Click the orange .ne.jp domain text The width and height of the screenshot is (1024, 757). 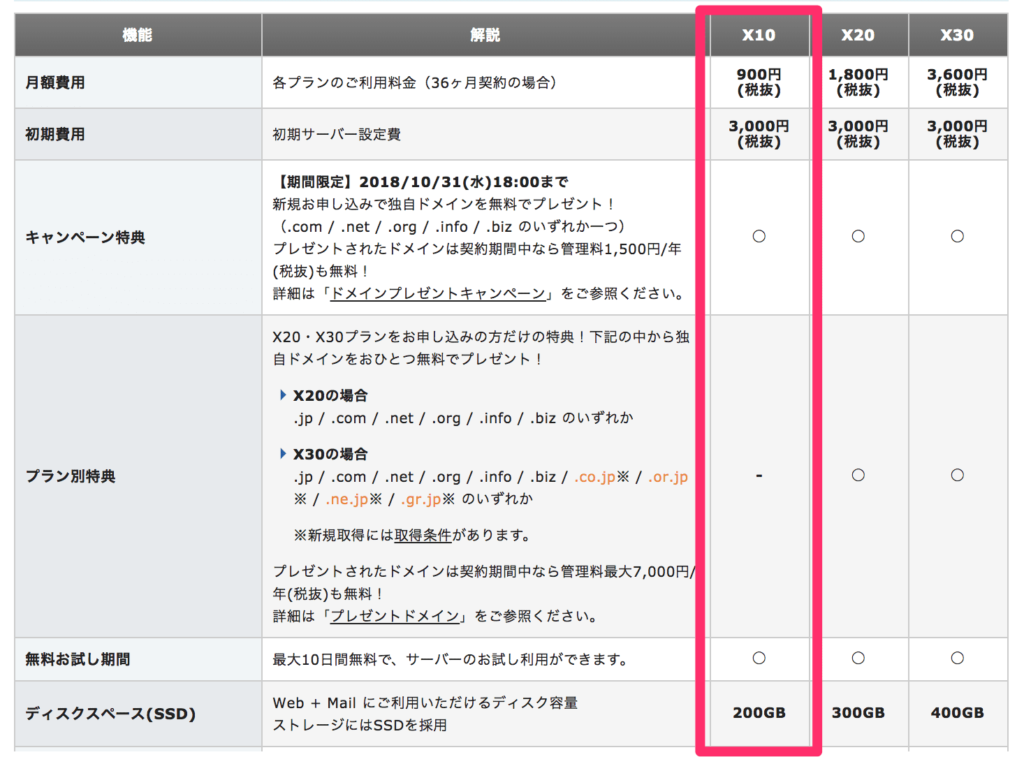coord(347,500)
